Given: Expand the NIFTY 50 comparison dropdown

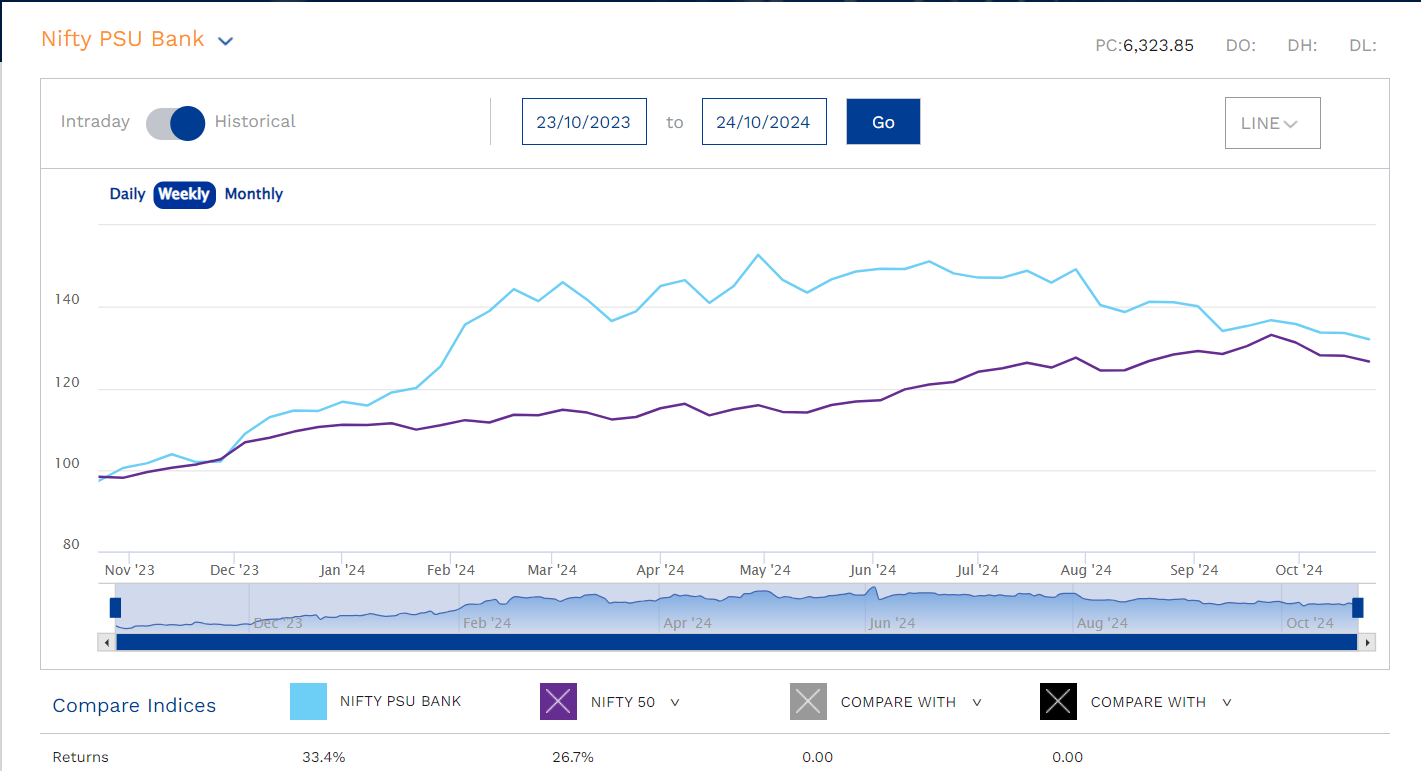Looking at the screenshot, I should (x=675, y=703).
